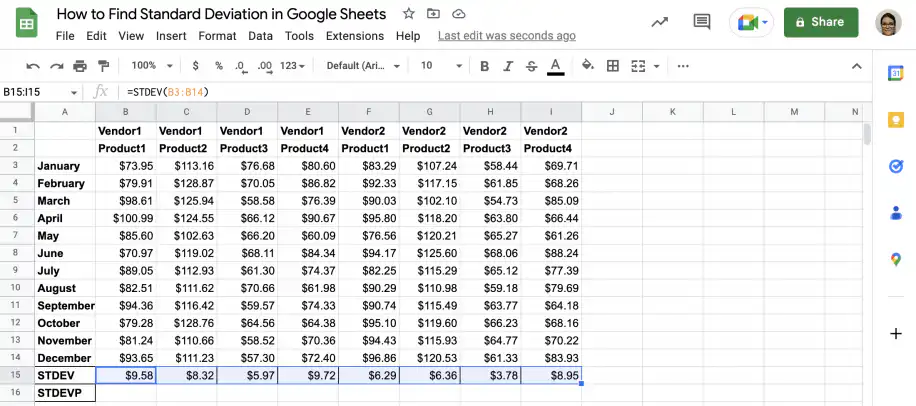Open the cell borders menu

tap(613, 66)
